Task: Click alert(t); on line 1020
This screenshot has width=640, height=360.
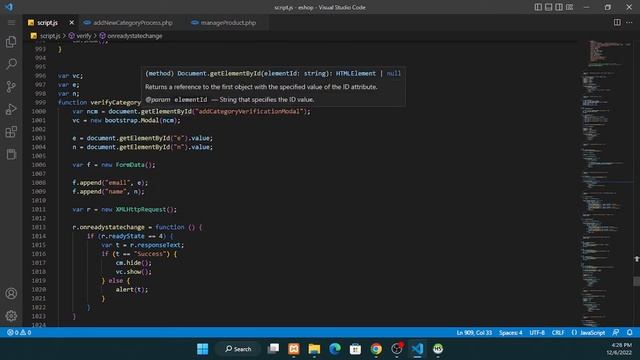Action: (131, 289)
